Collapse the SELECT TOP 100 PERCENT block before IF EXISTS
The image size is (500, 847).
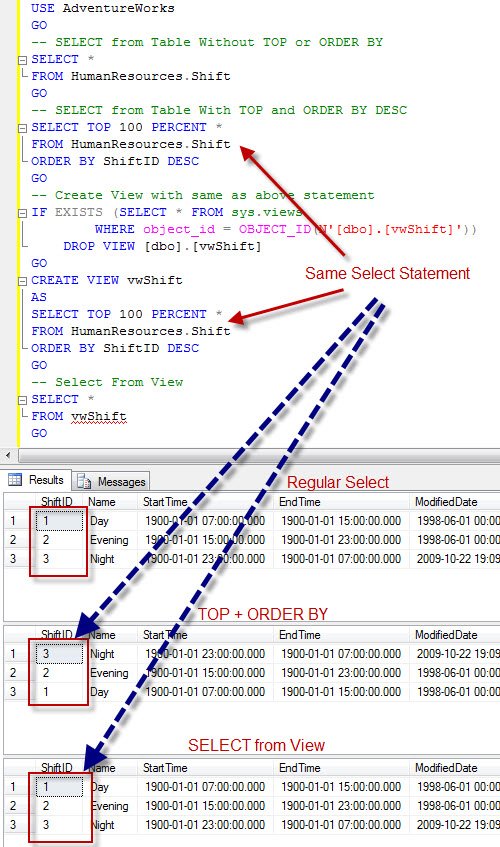[23, 128]
